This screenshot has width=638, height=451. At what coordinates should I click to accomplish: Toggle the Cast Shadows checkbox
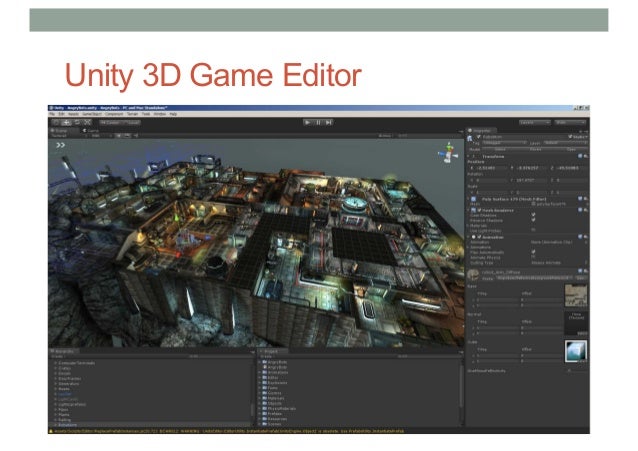pyautogui.click(x=533, y=215)
